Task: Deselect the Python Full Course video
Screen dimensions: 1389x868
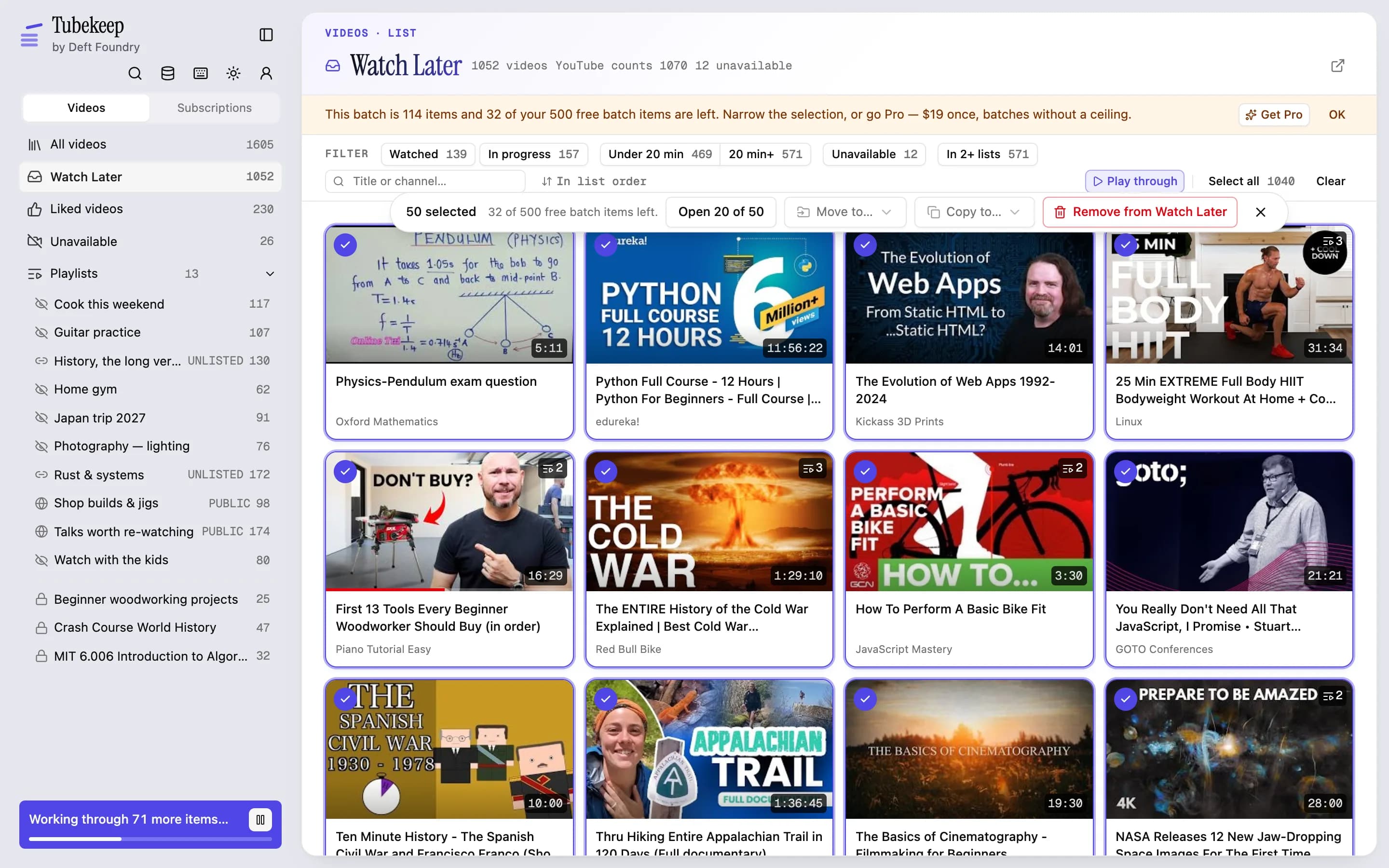Action: 605,245
